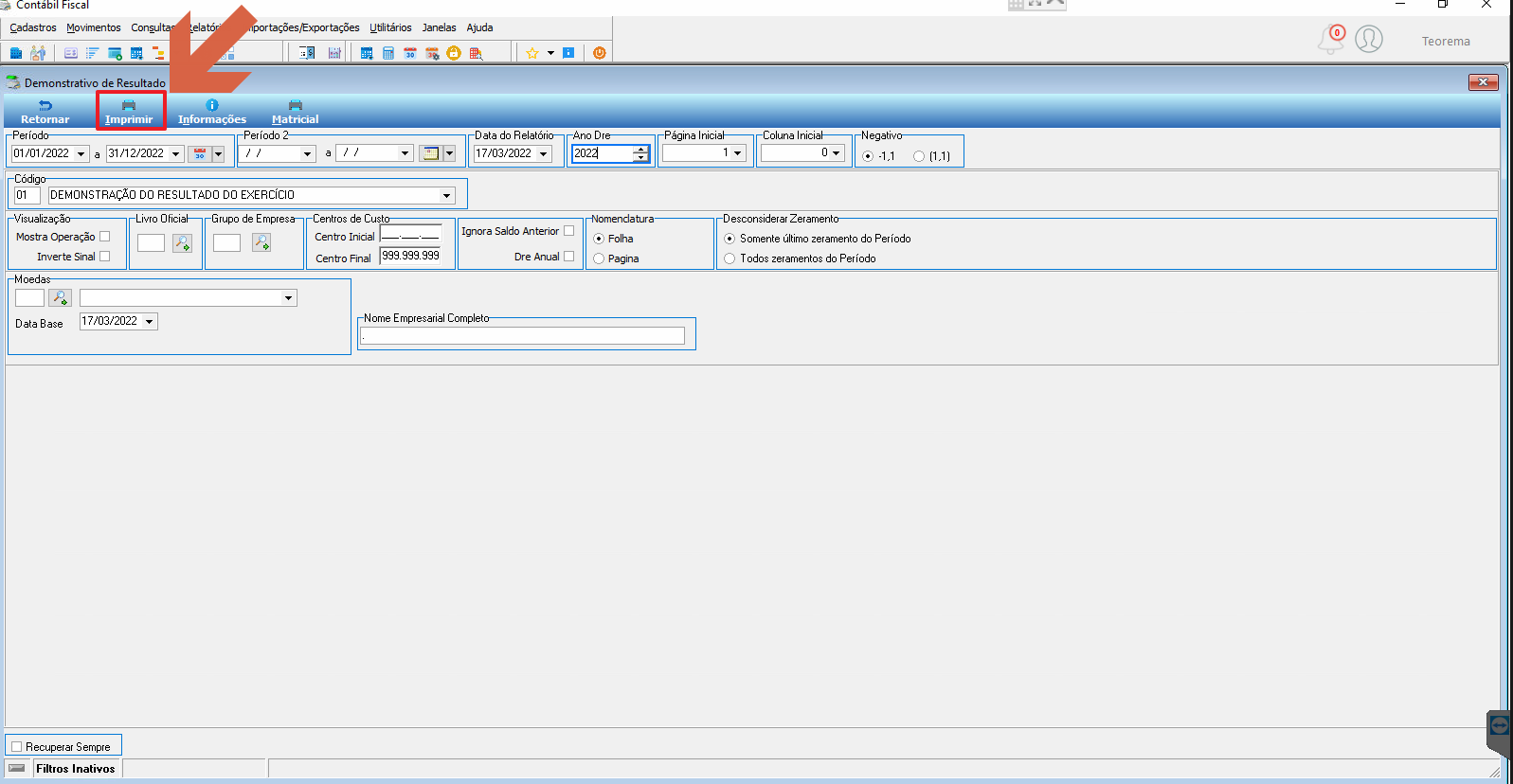The width and height of the screenshot is (1513, 784).
Task: Check the Recuperar Sempre checkbox
Action: click(x=16, y=747)
